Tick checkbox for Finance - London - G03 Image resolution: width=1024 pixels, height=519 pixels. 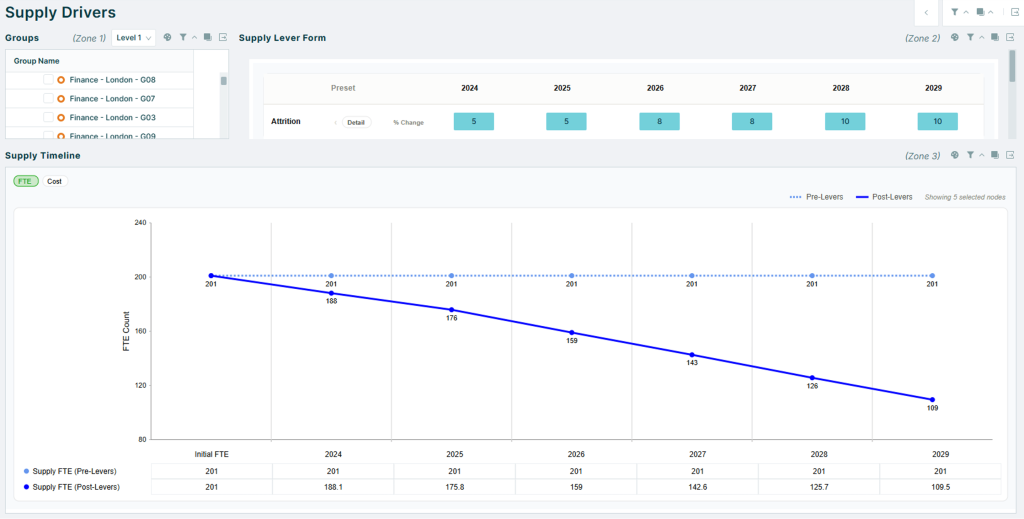48,118
